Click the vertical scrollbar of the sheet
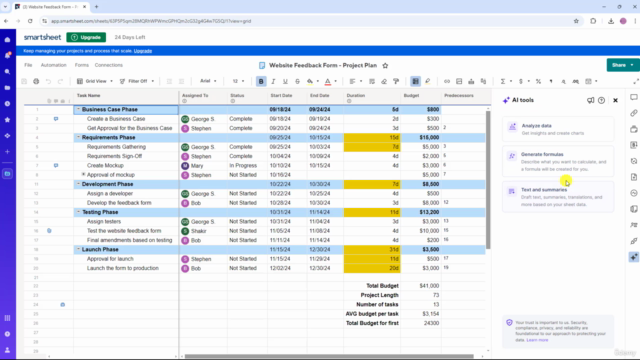This screenshot has width=640, height=360. click(488, 180)
